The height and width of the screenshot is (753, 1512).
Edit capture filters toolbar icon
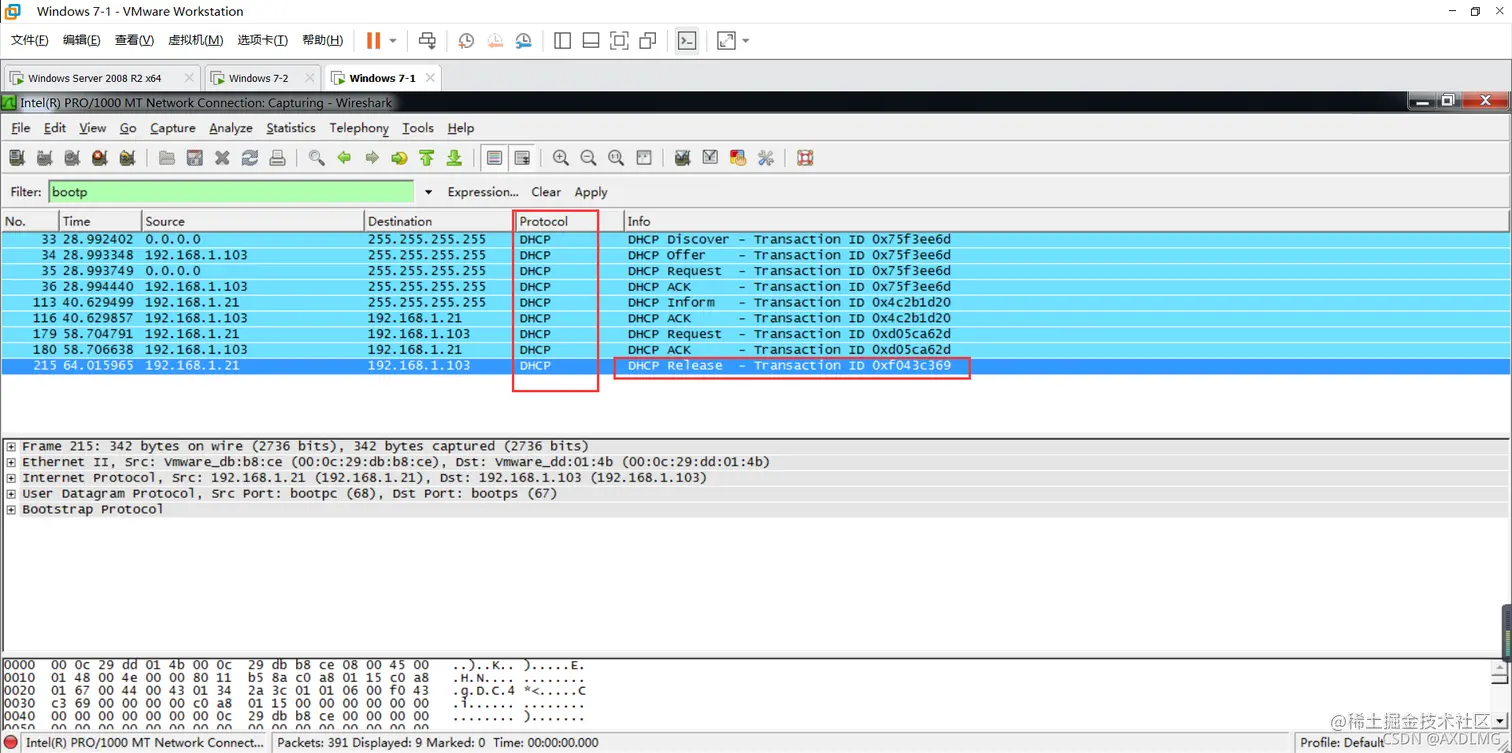tap(683, 158)
